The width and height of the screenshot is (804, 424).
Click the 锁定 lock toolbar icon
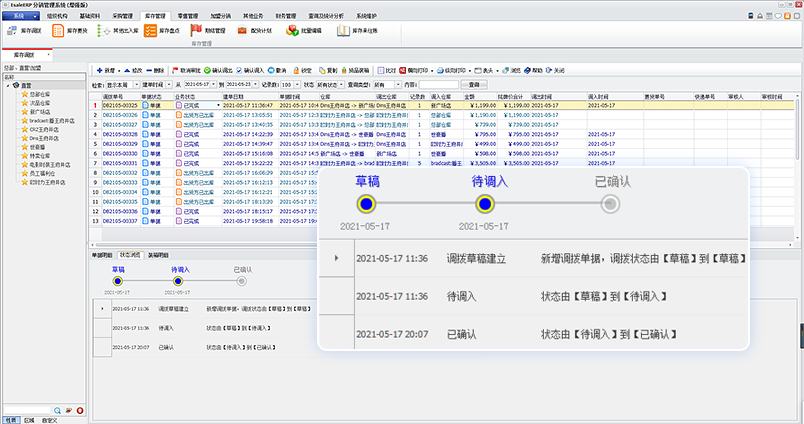pyautogui.click(x=306, y=71)
